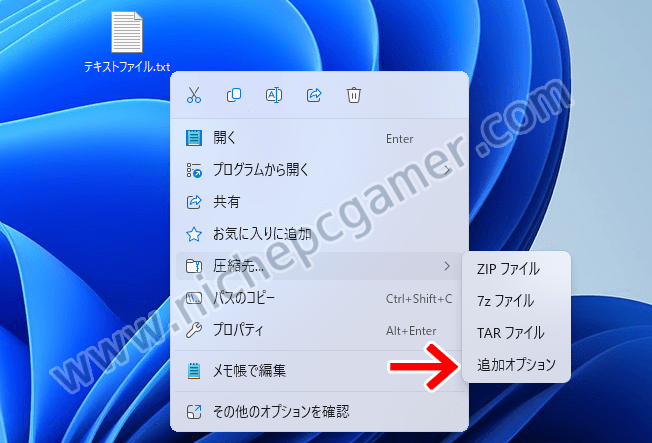This screenshot has width=652, height=443.
Task: Open the プログラムから開く submenu entry
Action: tap(319, 170)
